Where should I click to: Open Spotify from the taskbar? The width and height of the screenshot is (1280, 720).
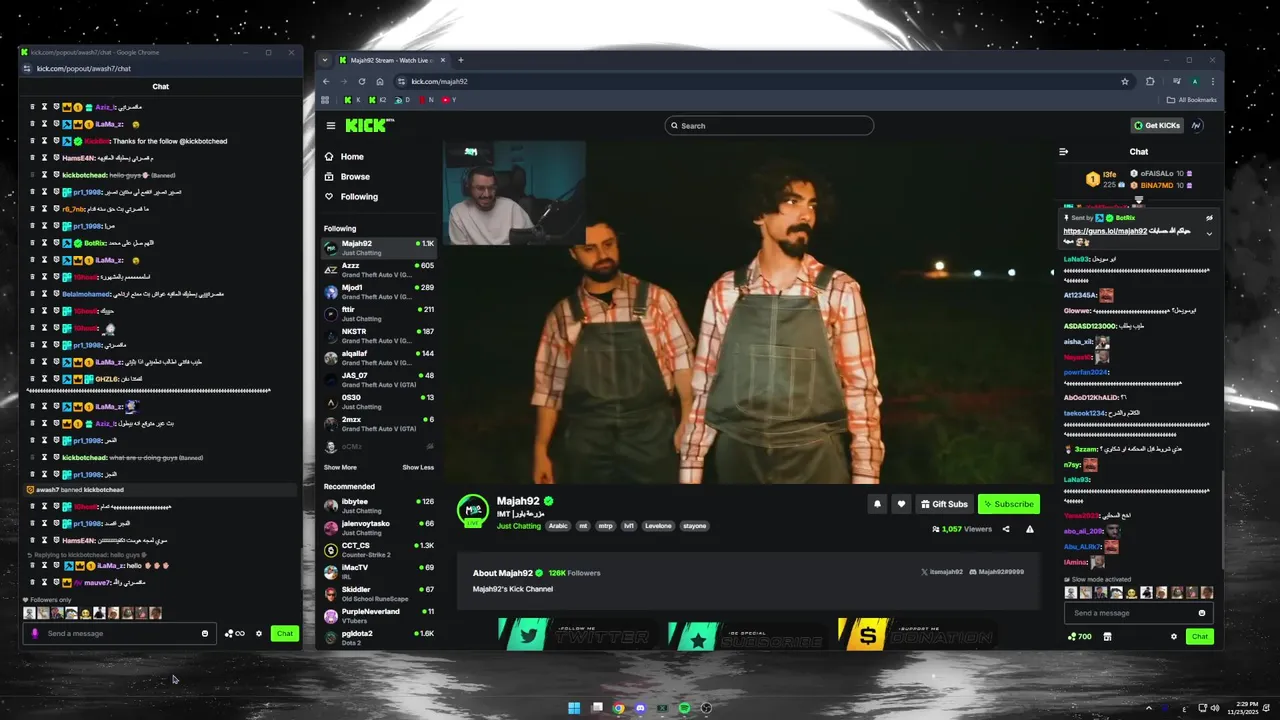click(x=684, y=708)
